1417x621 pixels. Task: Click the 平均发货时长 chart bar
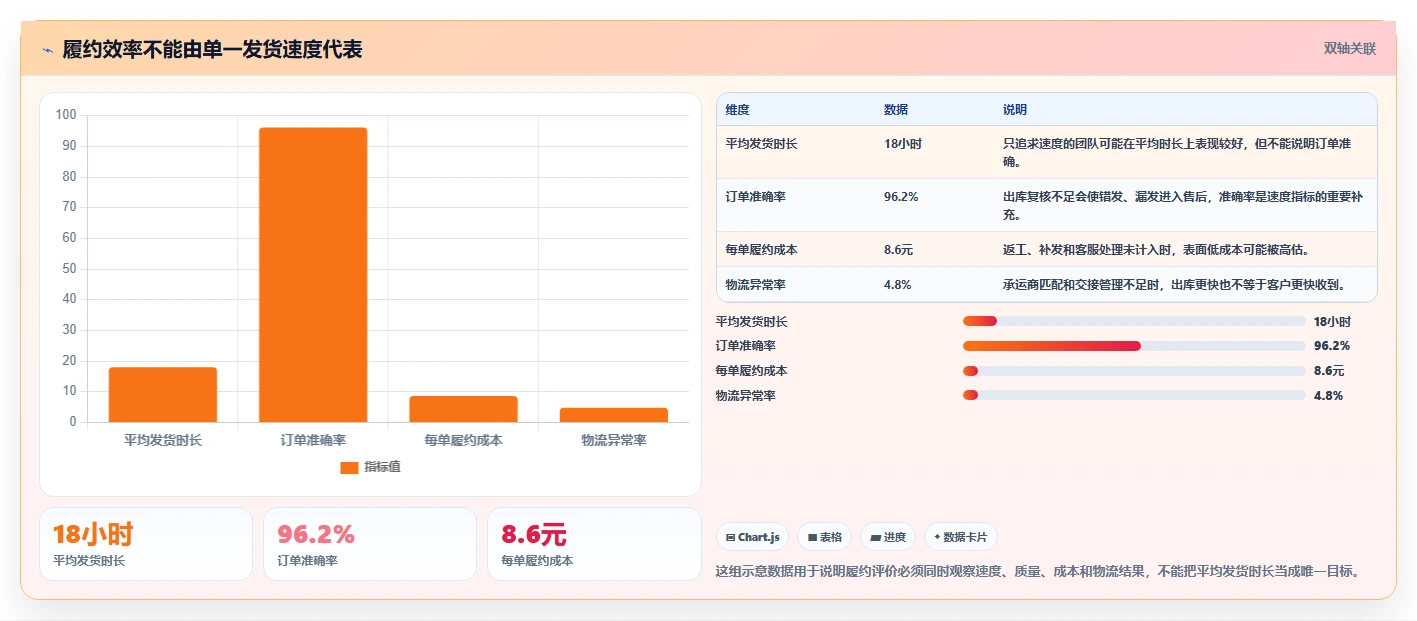(x=163, y=395)
